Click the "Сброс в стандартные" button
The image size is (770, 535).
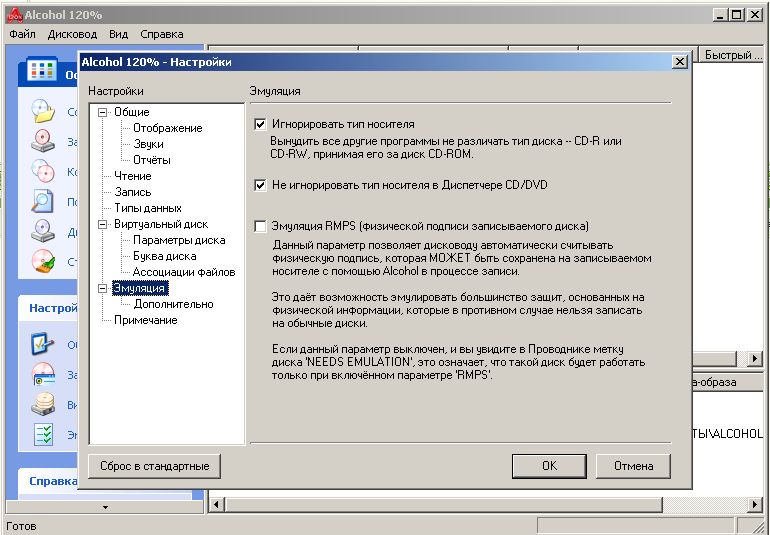[154, 466]
